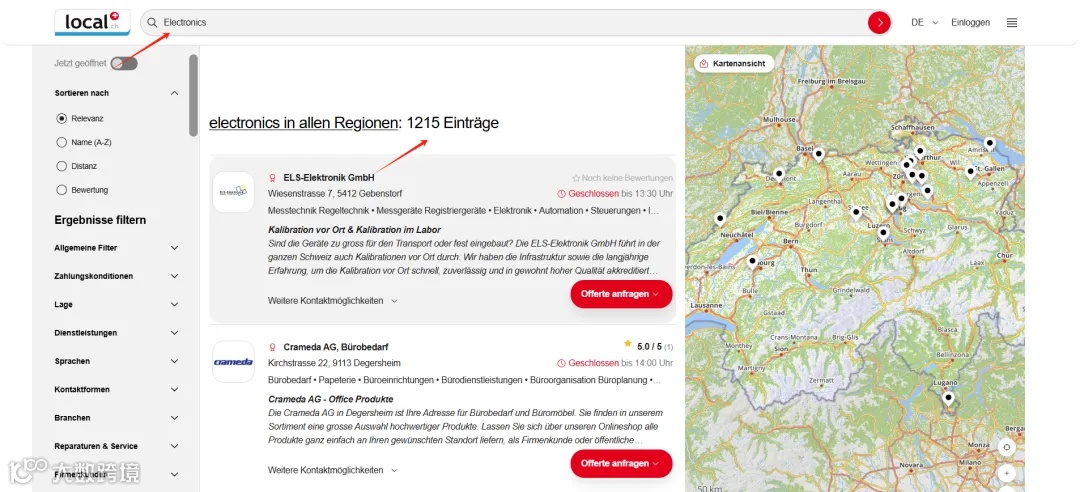Click ELS-Elektronik GmbH company logo
The height and width of the screenshot is (492, 1080).
click(x=233, y=192)
